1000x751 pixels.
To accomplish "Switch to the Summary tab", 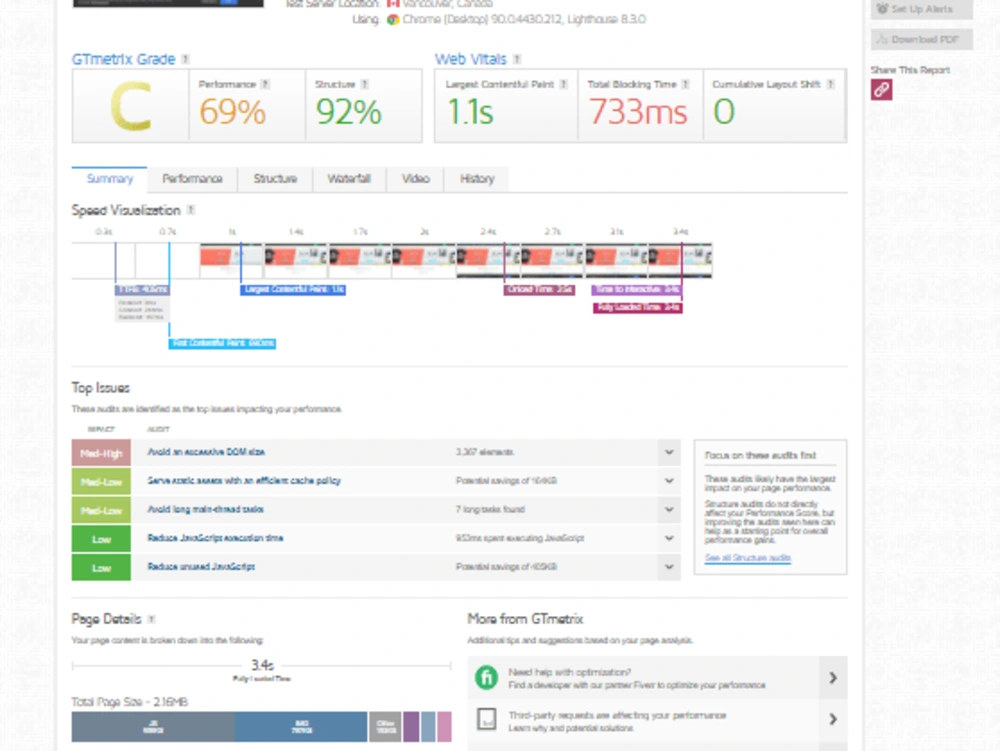I will tap(110, 179).
